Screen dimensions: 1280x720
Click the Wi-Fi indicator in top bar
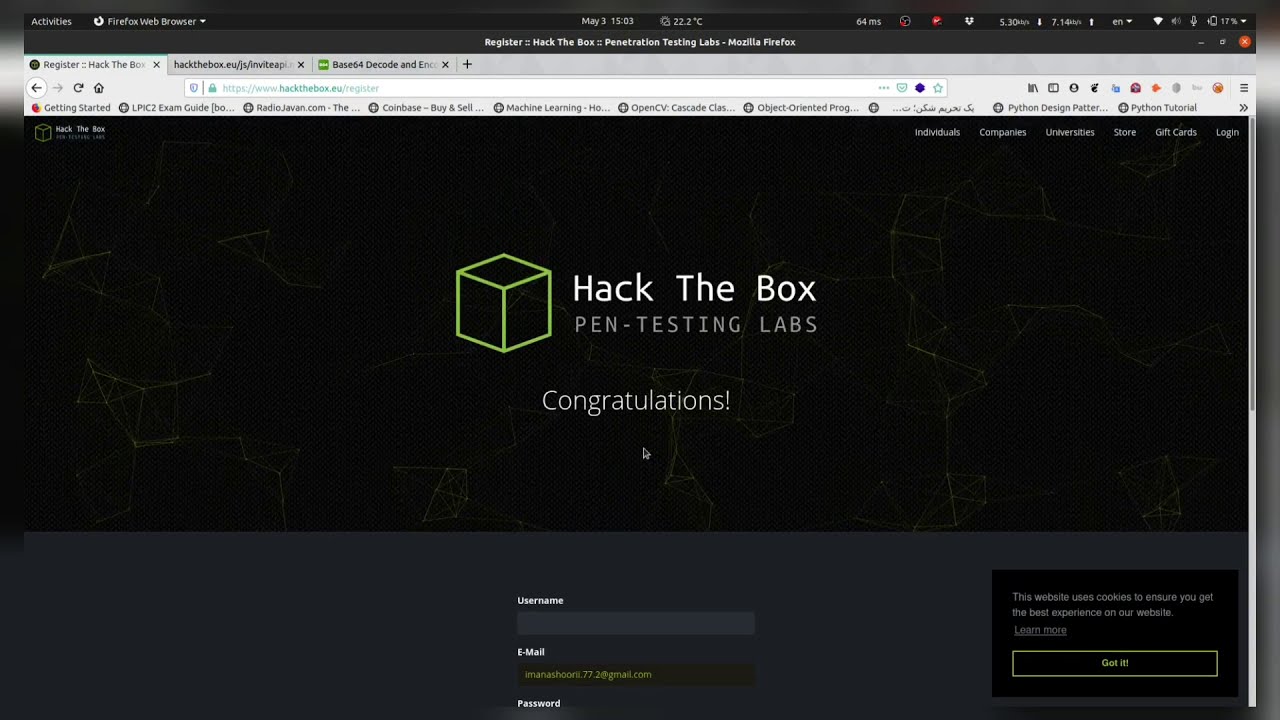tap(1158, 21)
